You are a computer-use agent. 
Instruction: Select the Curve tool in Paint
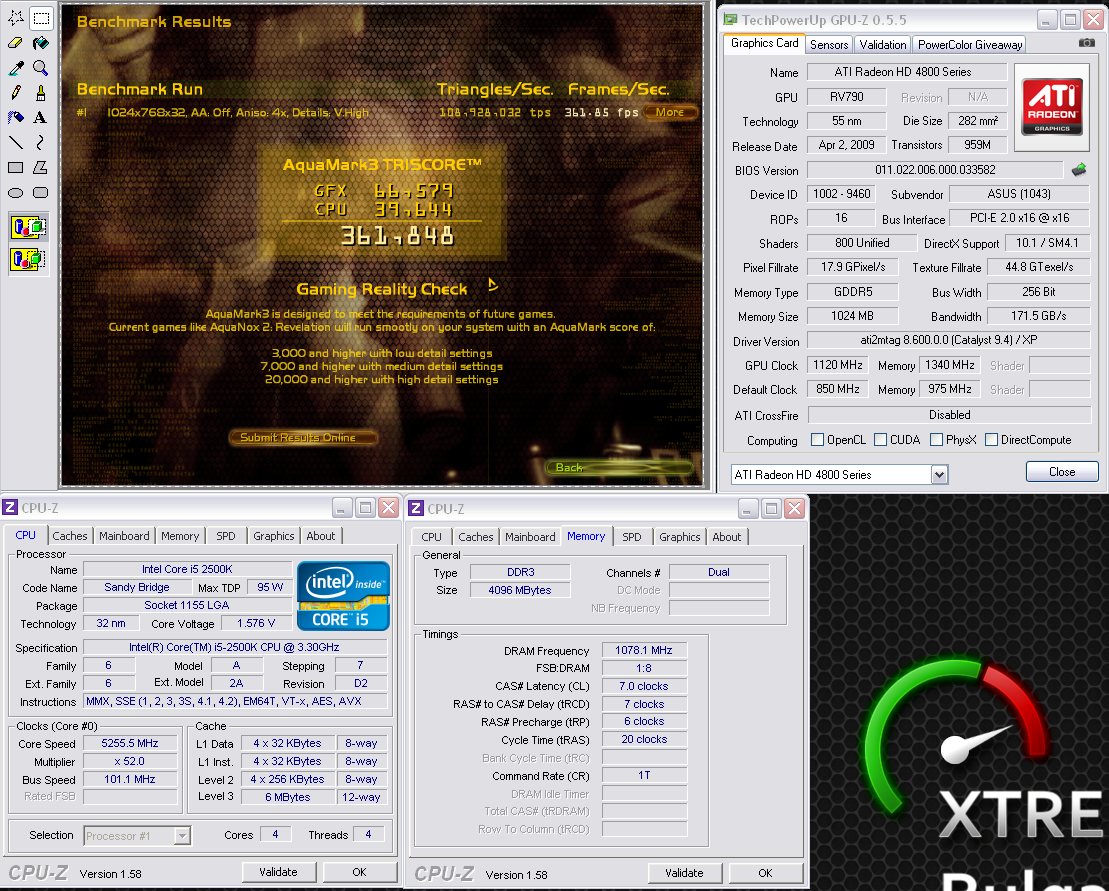coord(41,142)
